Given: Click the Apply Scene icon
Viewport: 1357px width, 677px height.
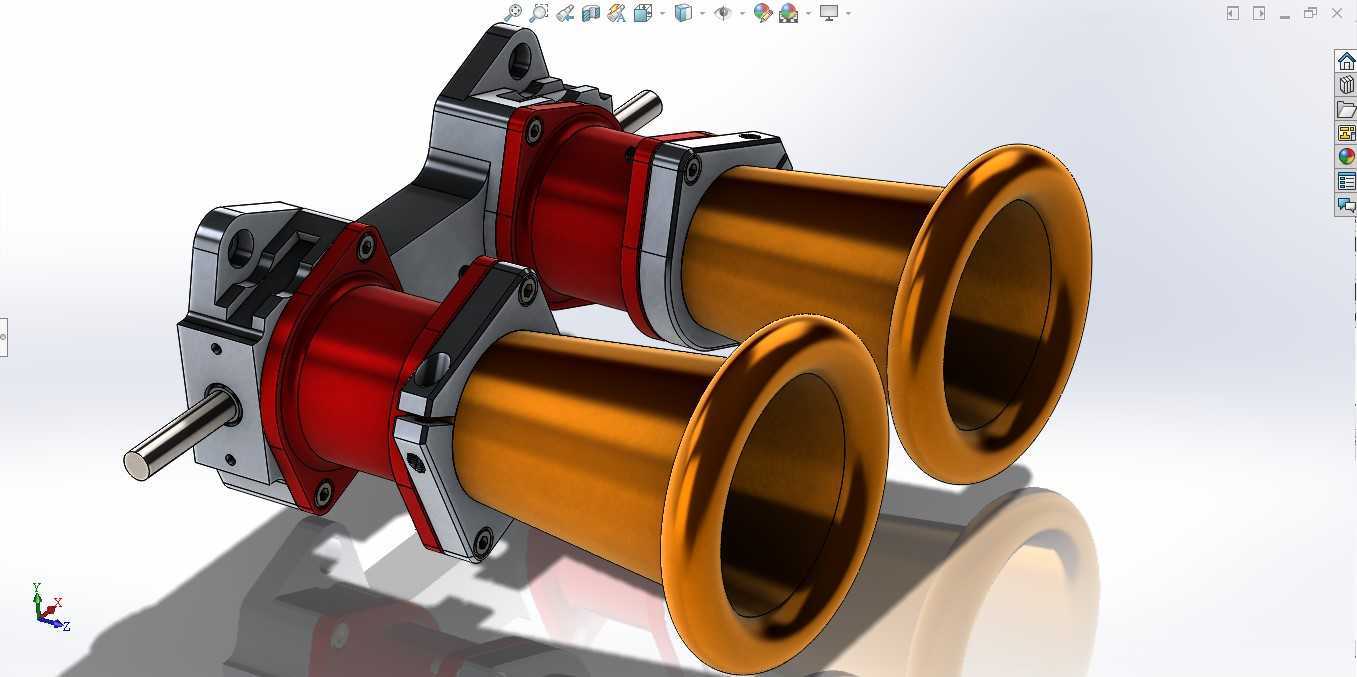Looking at the screenshot, I should click(x=789, y=13).
